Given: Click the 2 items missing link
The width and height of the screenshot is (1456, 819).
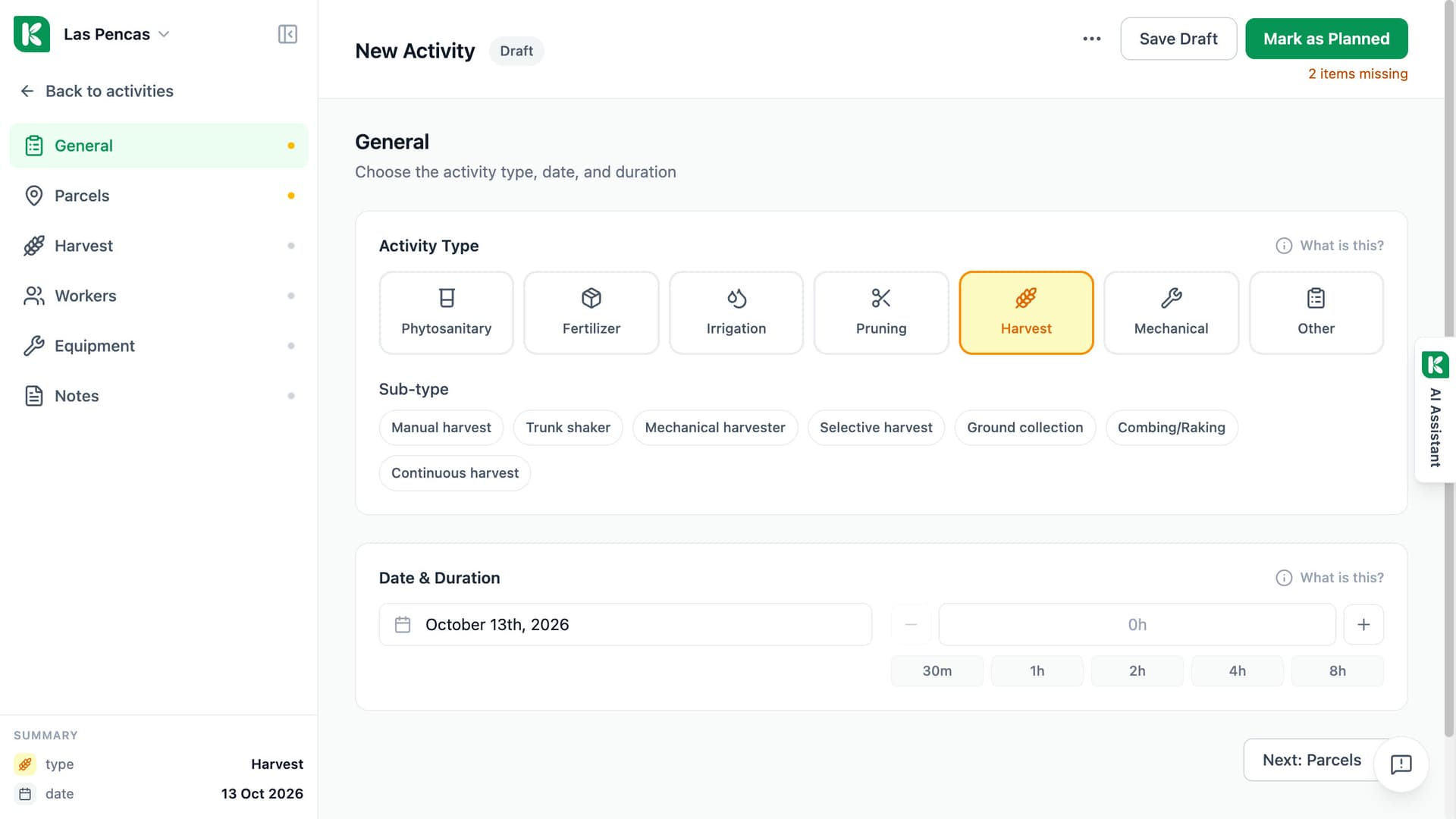Looking at the screenshot, I should (1357, 74).
